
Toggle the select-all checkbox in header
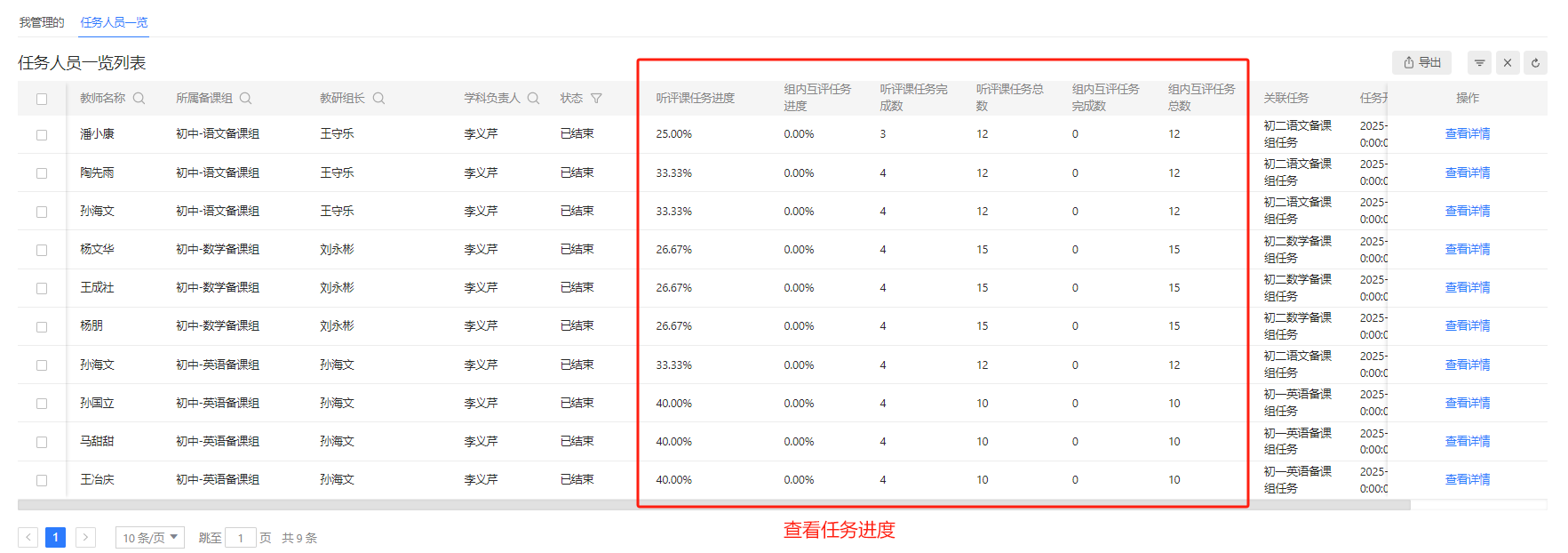pos(42,99)
